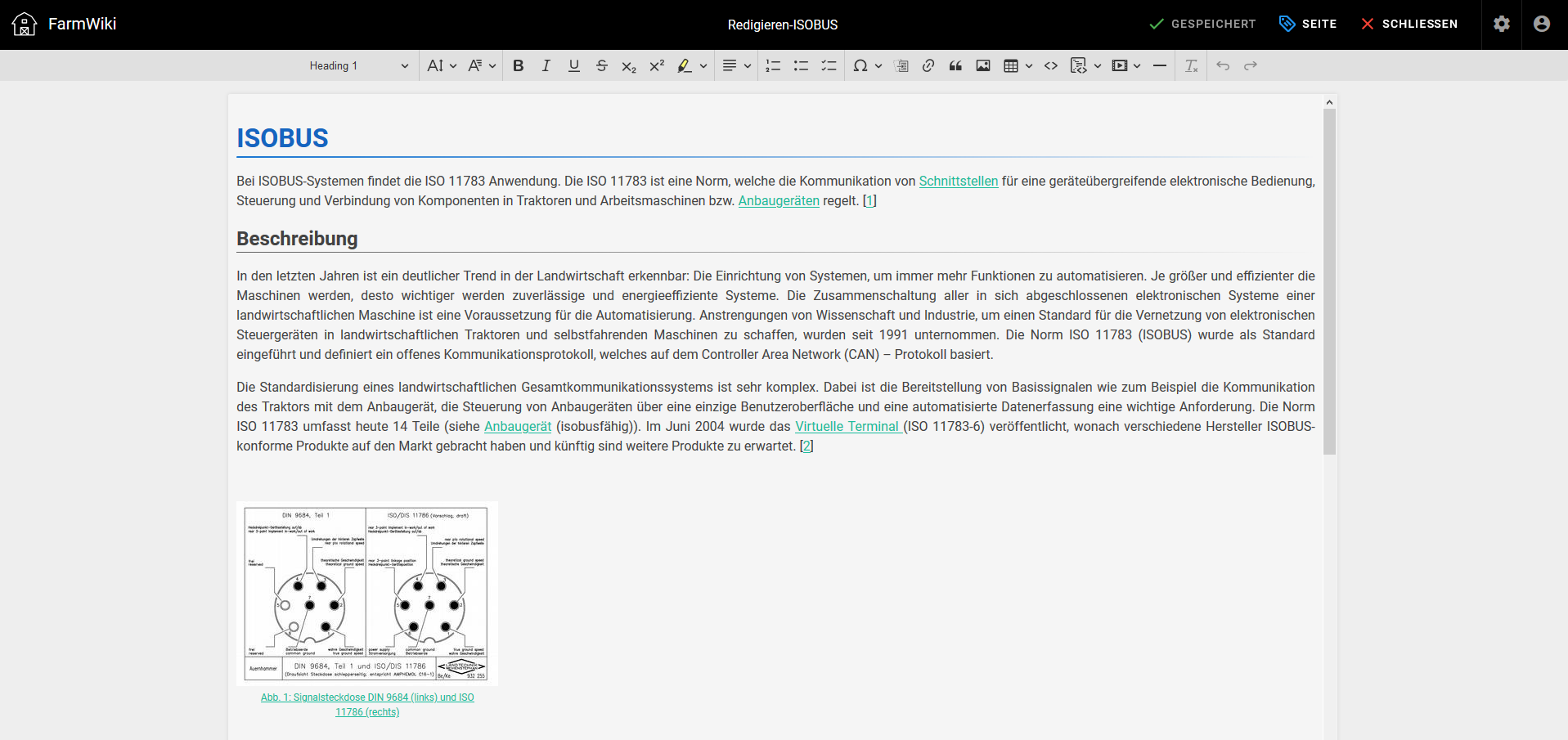Viewport: 1568px width, 740px height.
Task: Open the SEITE page menu
Action: click(1307, 25)
